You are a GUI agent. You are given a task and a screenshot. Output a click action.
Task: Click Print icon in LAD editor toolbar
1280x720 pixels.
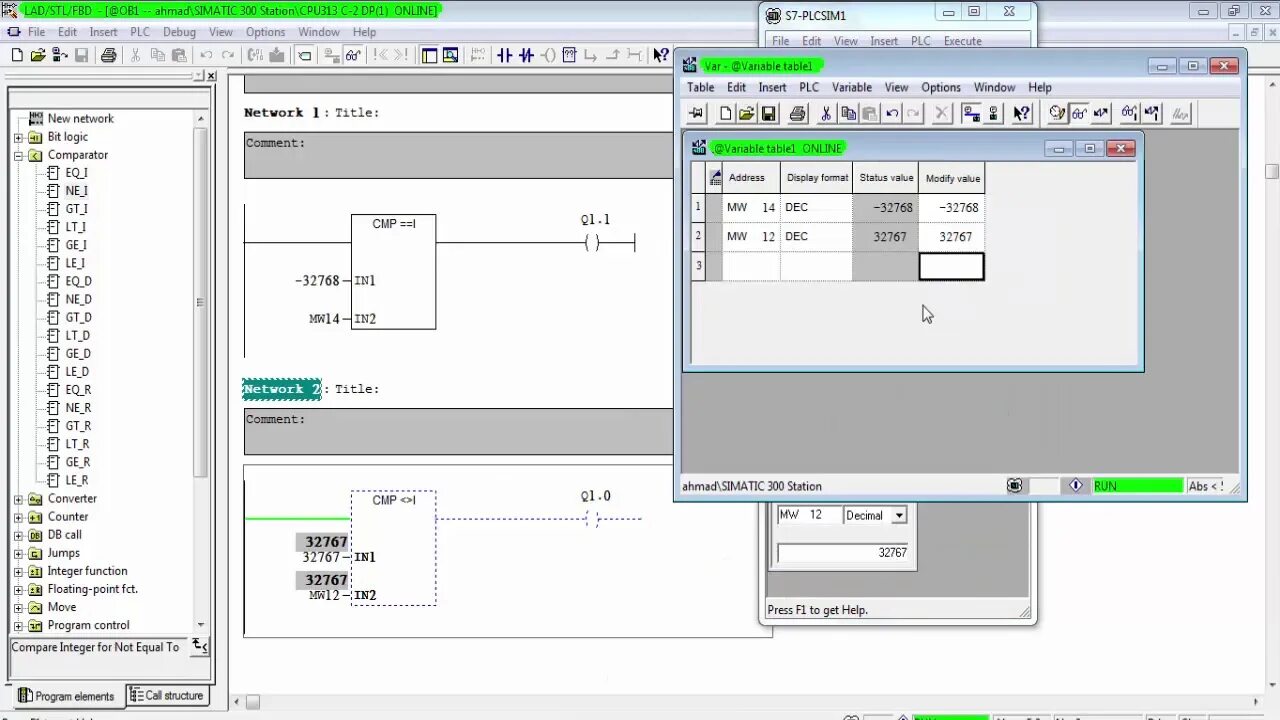tap(109, 55)
